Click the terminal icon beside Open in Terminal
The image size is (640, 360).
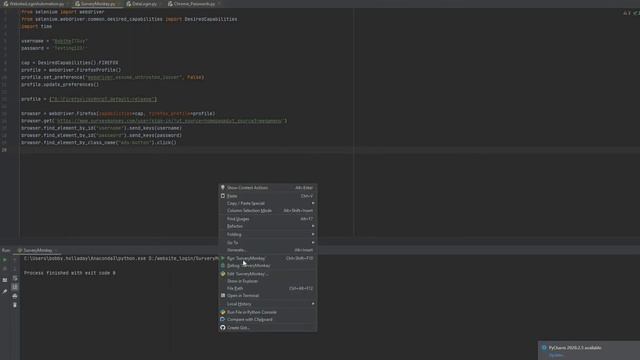223,296
